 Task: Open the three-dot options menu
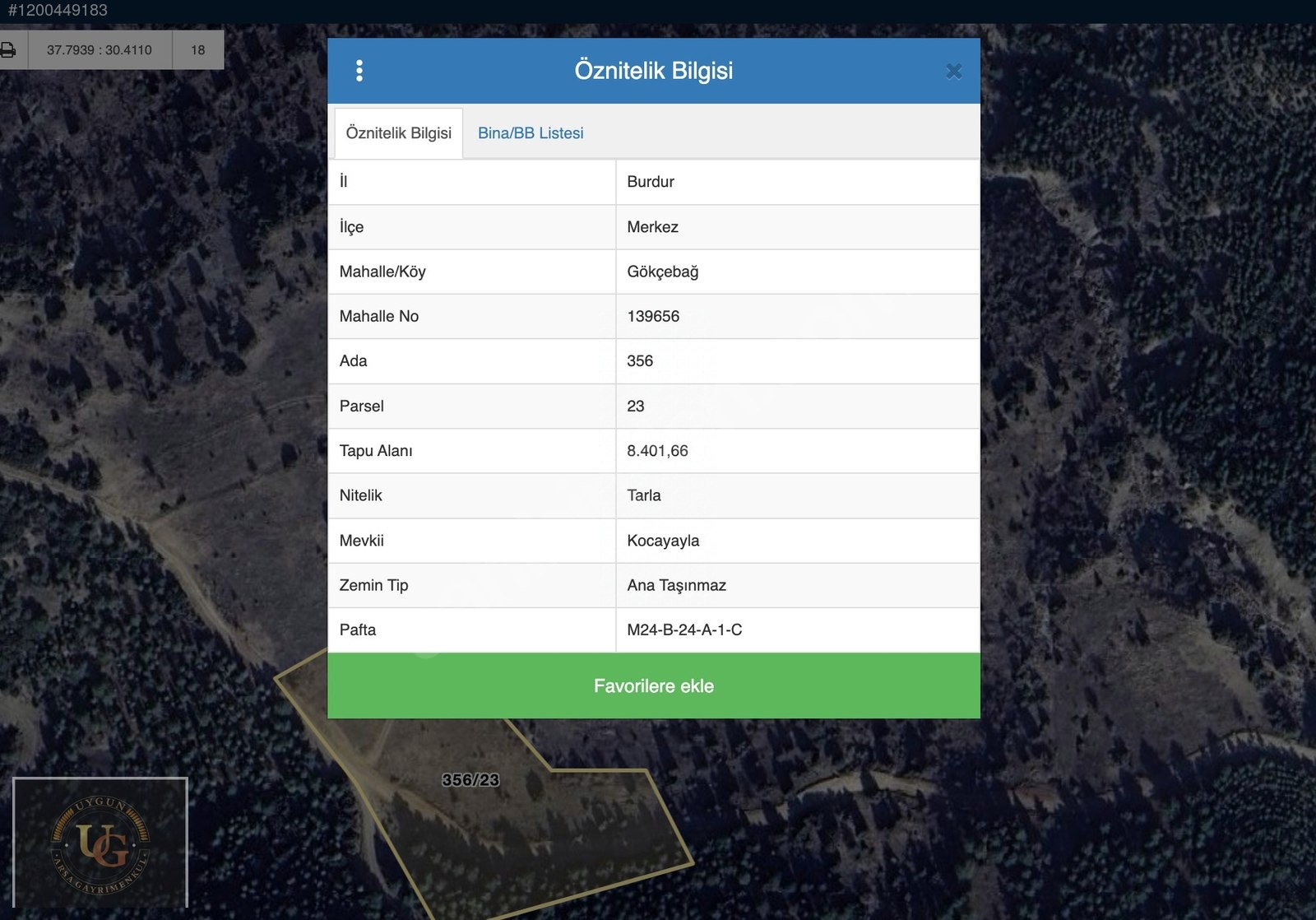coord(359,71)
